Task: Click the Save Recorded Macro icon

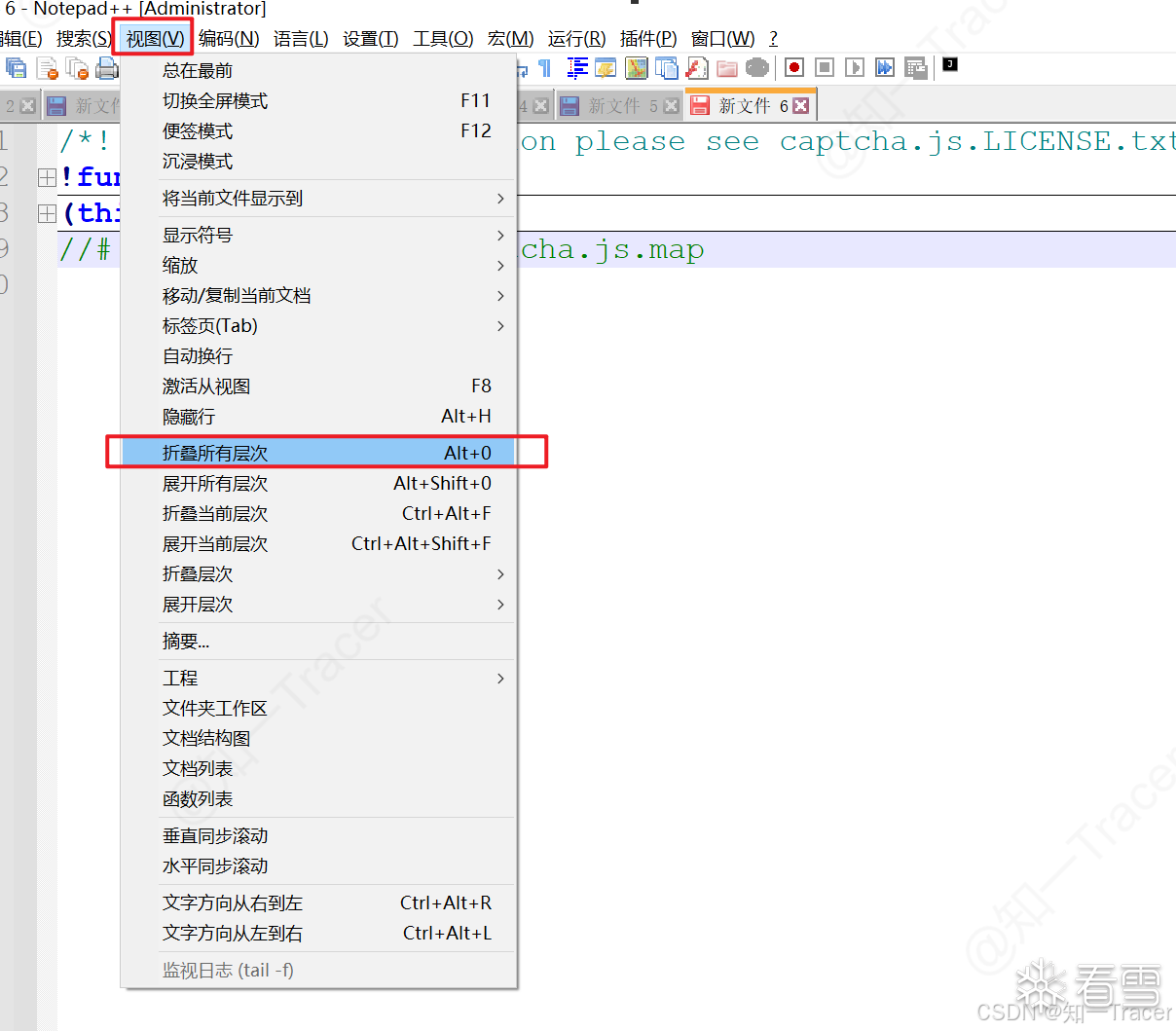Action: (915, 68)
